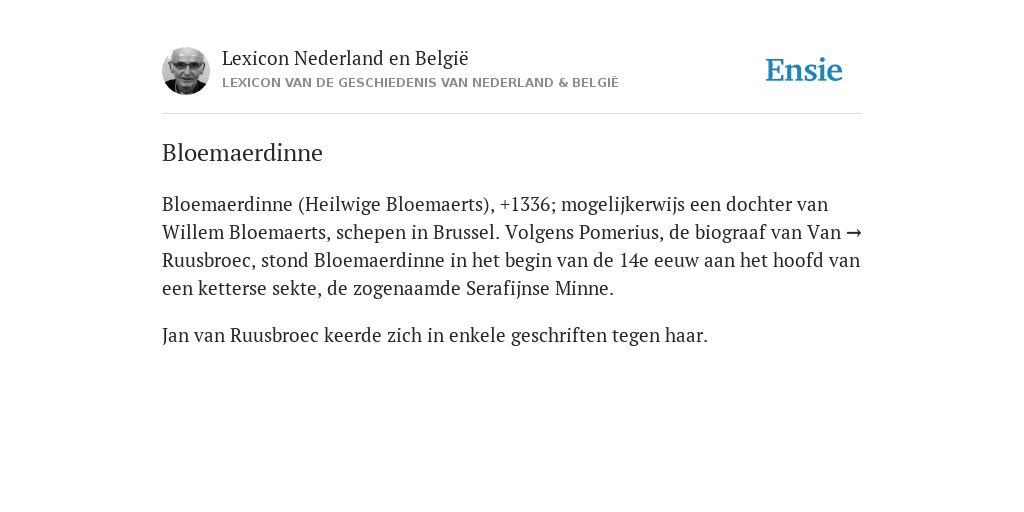Select the phrase 'Serafijnse Minne'
This screenshot has width=1024, height=512.
click(x=537, y=289)
